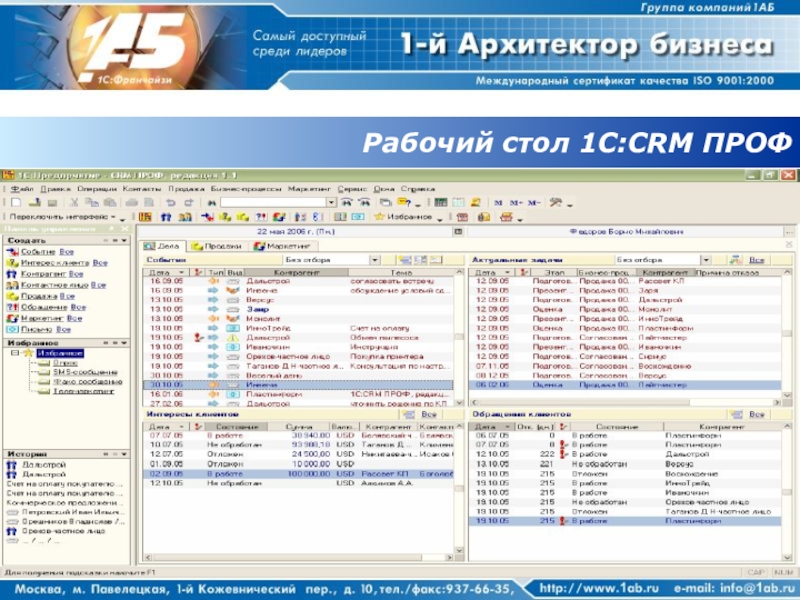Open the Переключить интерфейс dropdown
This screenshot has width=800, height=600.
click(x=63, y=217)
